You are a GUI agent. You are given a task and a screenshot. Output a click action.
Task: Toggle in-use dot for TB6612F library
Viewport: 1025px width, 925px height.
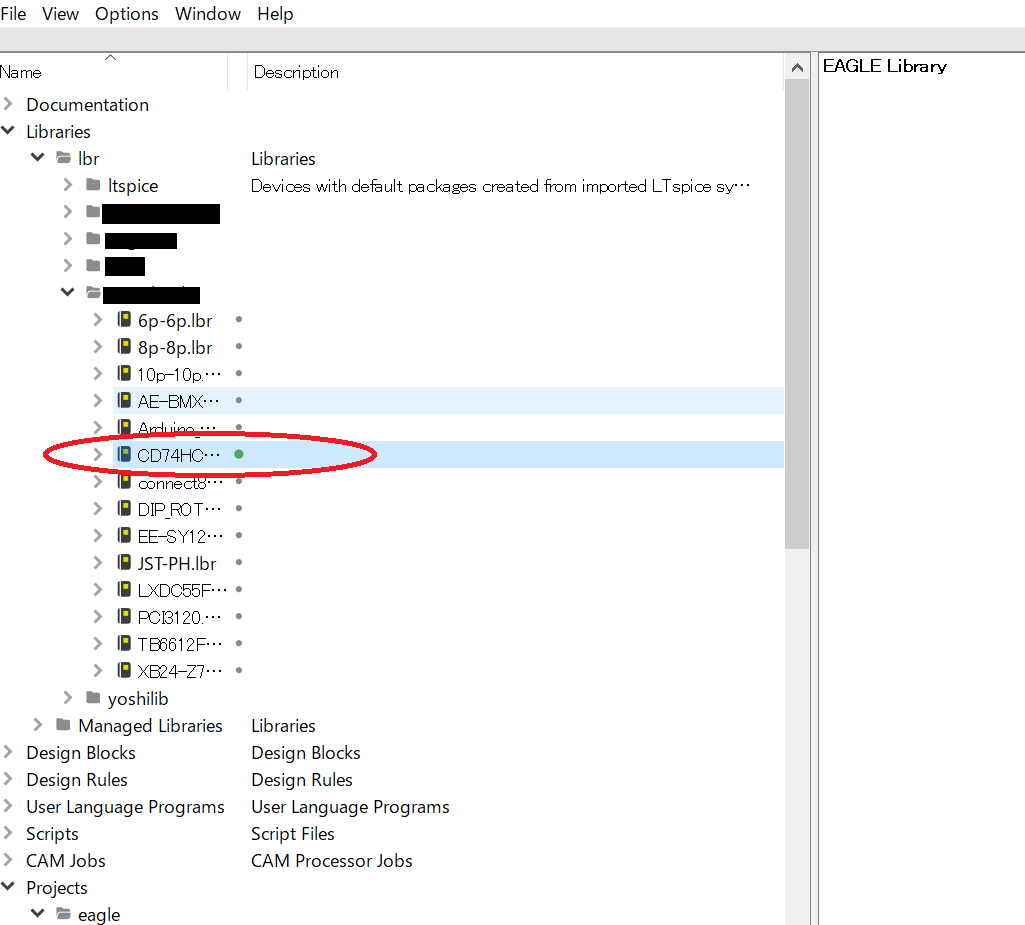coord(239,643)
